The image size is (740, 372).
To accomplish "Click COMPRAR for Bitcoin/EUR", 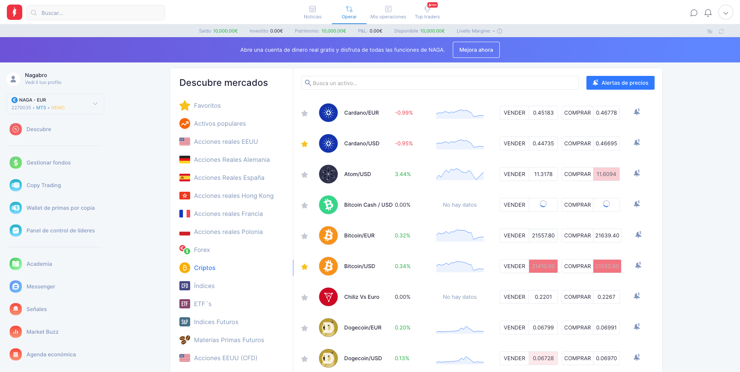I will click(x=591, y=236).
